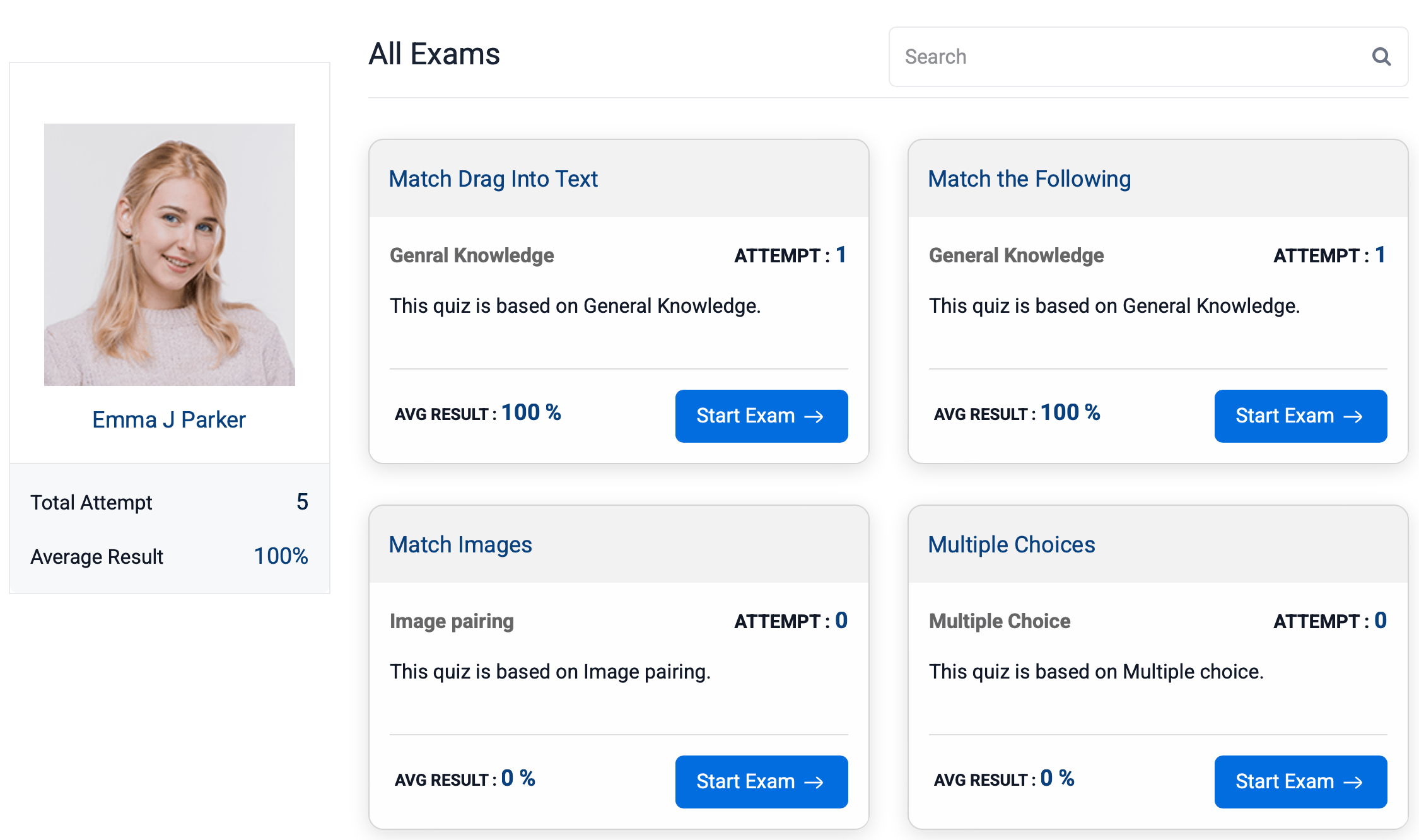Click the arrow icon on Multiple Choices' Start Exam button
The width and height of the screenshot is (1419, 840).
1354,782
